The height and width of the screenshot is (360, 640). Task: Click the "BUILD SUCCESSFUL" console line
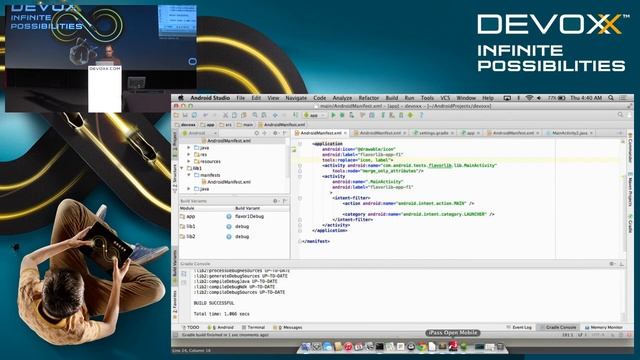214,303
